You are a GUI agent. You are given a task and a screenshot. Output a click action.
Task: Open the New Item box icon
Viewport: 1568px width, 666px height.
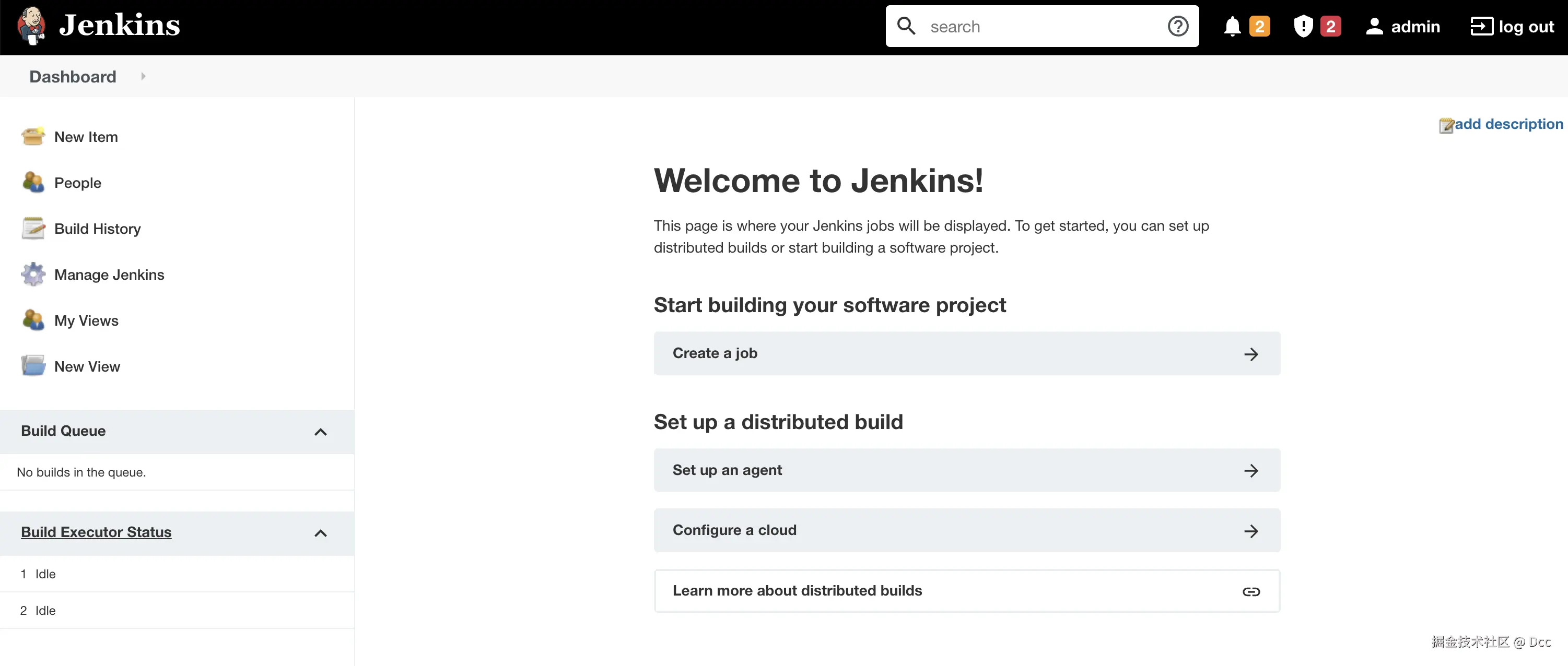coord(33,136)
